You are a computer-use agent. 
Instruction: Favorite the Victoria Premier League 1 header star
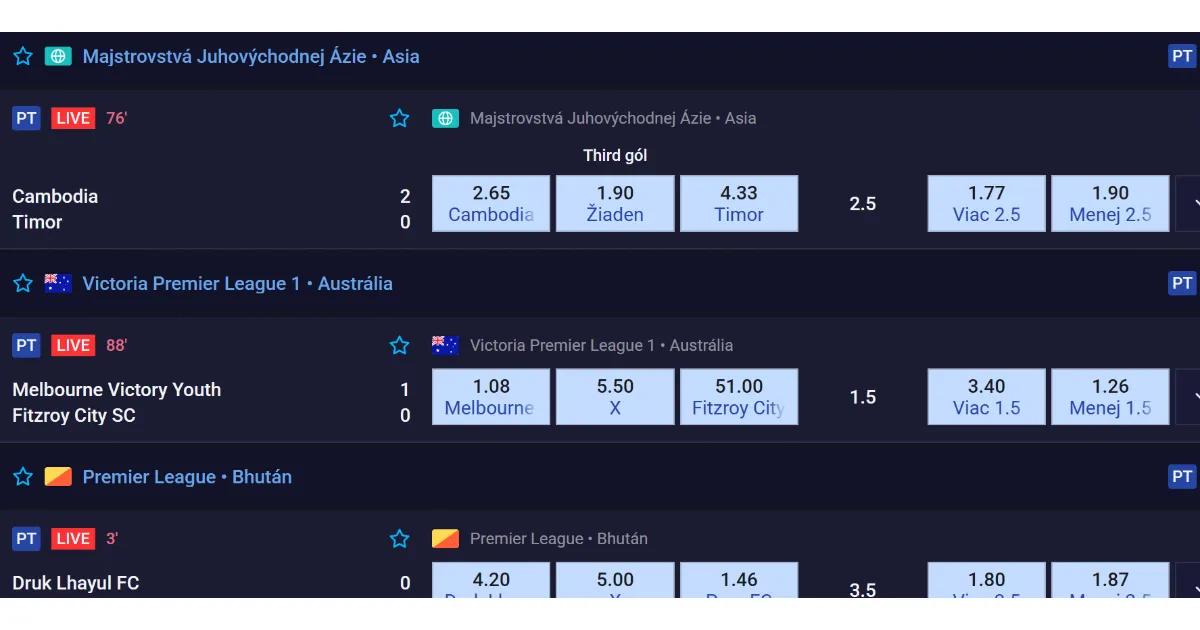(23, 284)
